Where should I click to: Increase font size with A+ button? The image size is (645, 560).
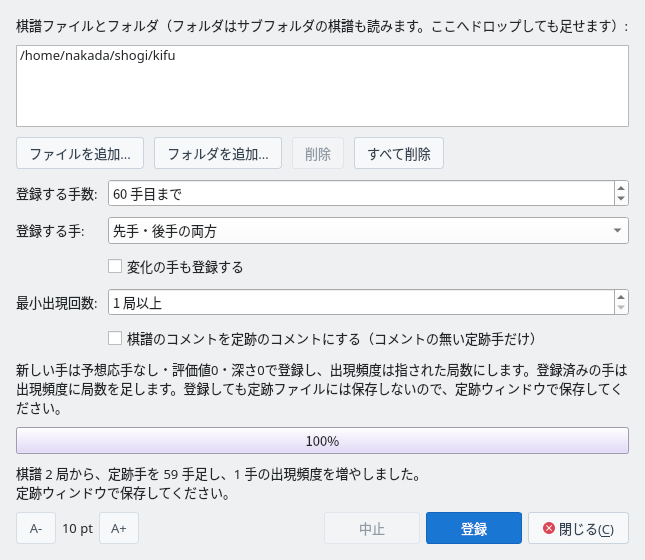[x=119, y=528]
